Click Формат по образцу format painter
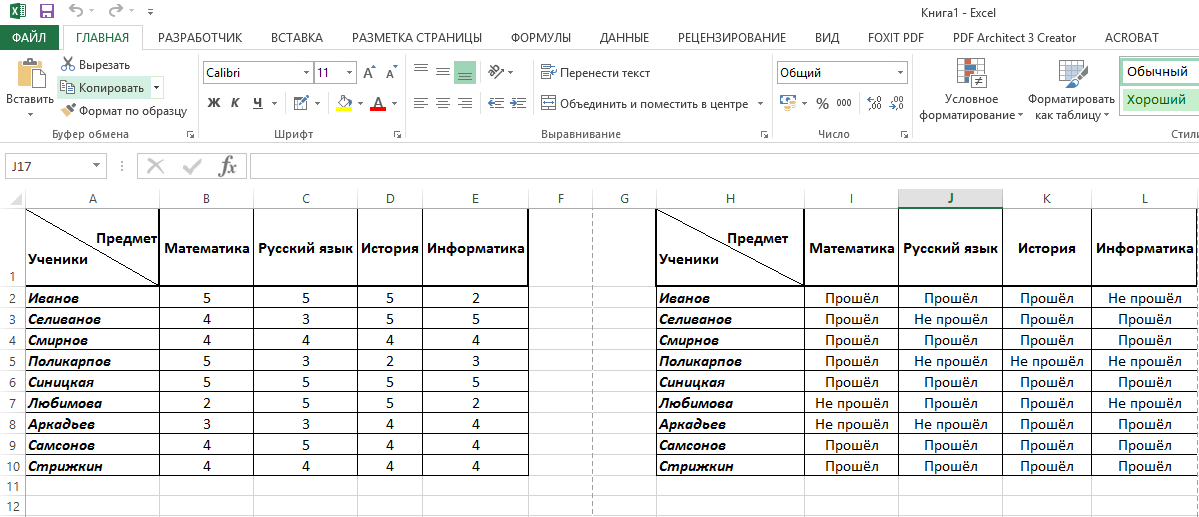The height and width of the screenshot is (517, 1199). pos(124,111)
